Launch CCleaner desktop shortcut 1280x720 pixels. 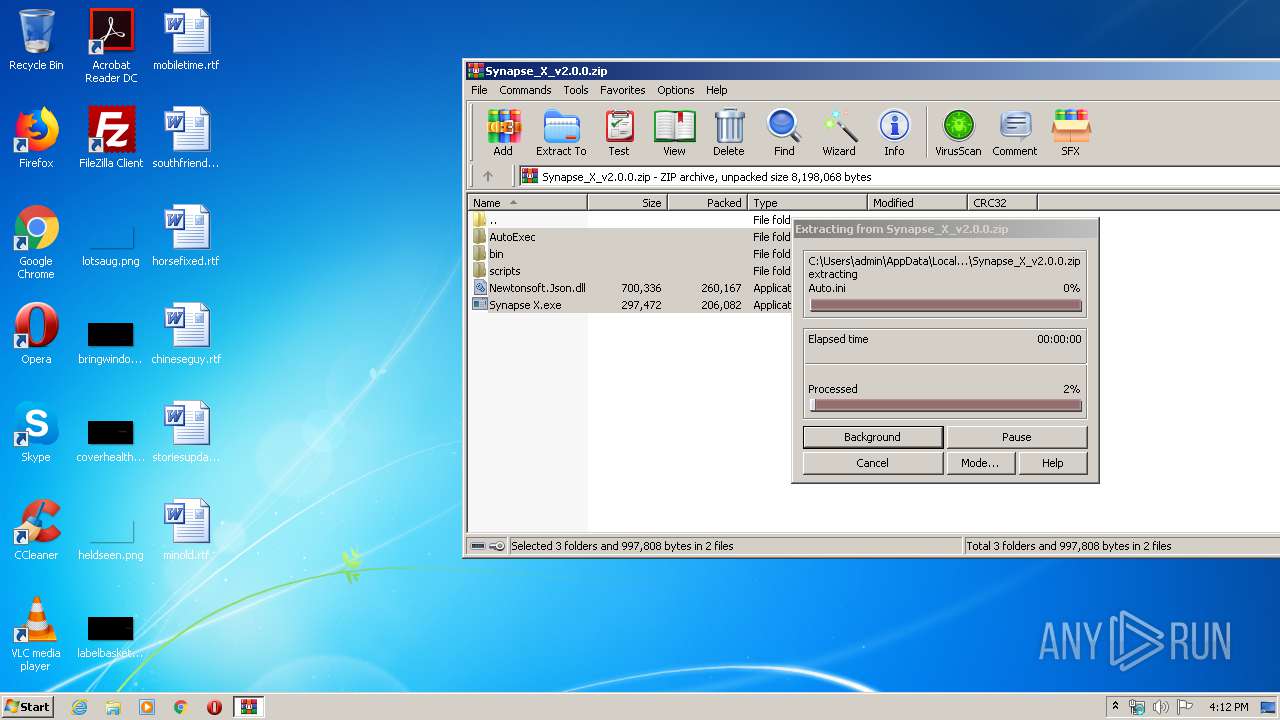[x=36, y=530]
